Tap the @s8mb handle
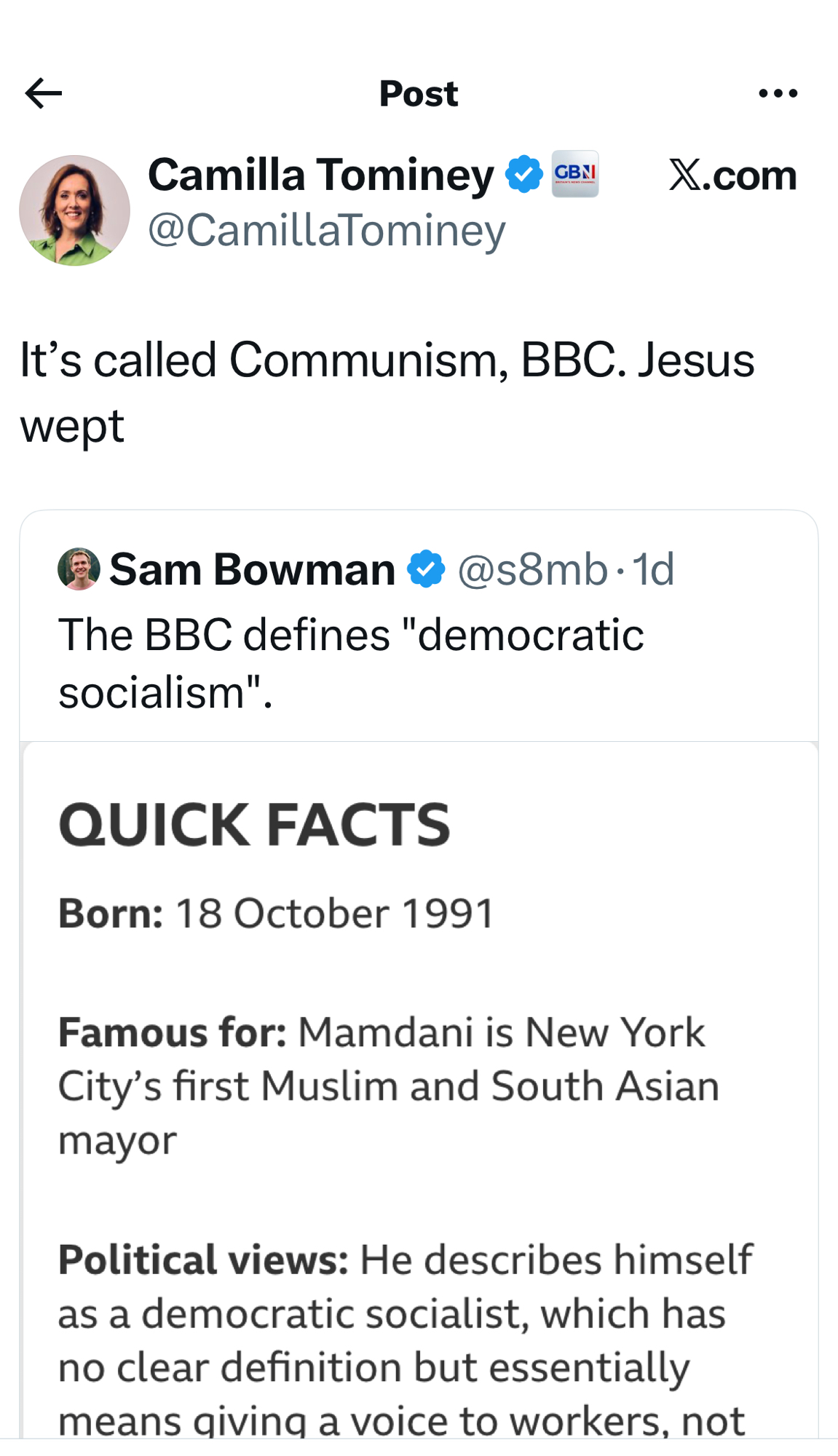Viewport: 838px width, 1456px height. 532,569
